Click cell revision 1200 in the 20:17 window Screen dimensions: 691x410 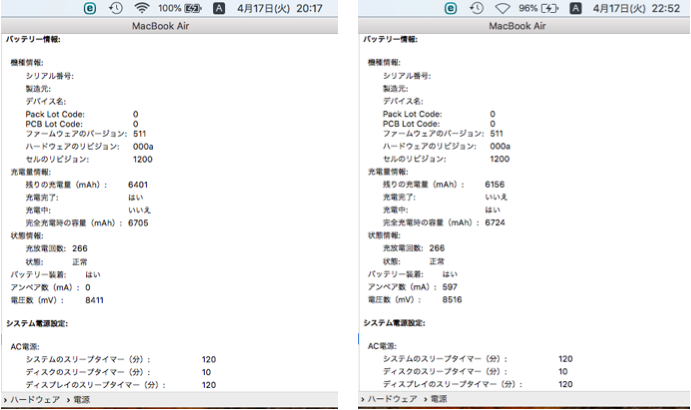pyautogui.click(x=143, y=159)
